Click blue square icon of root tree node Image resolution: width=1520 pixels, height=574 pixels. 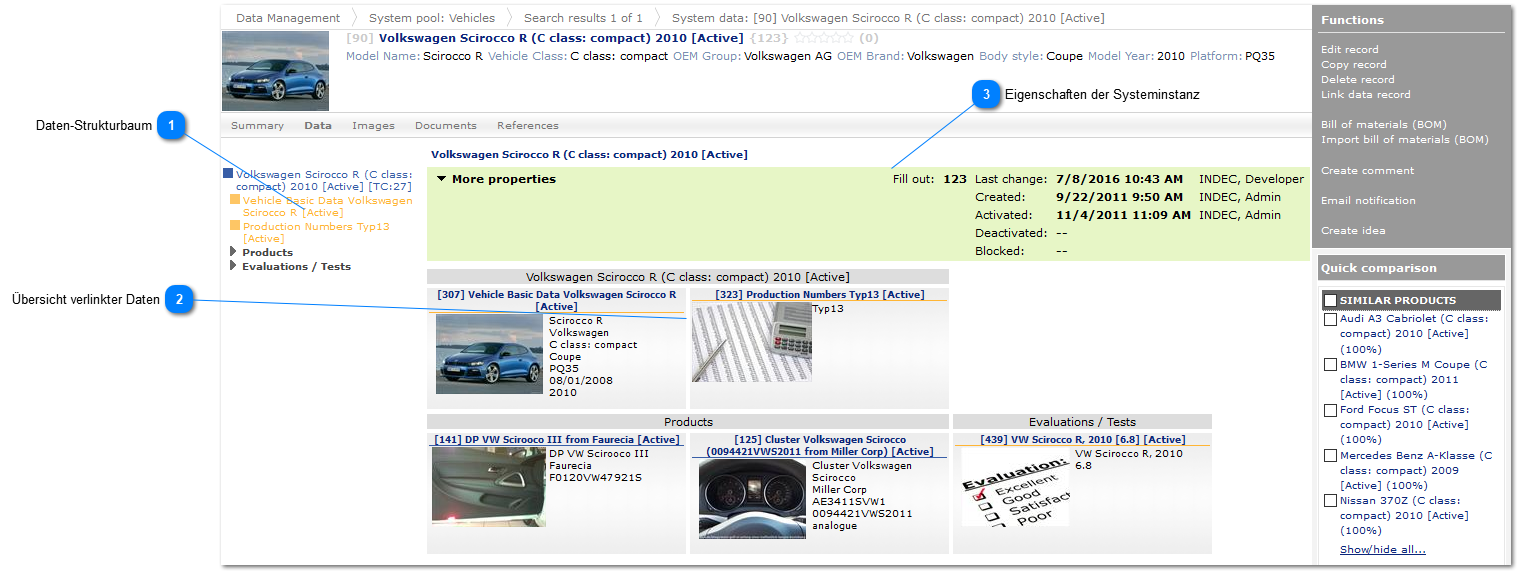click(x=228, y=173)
